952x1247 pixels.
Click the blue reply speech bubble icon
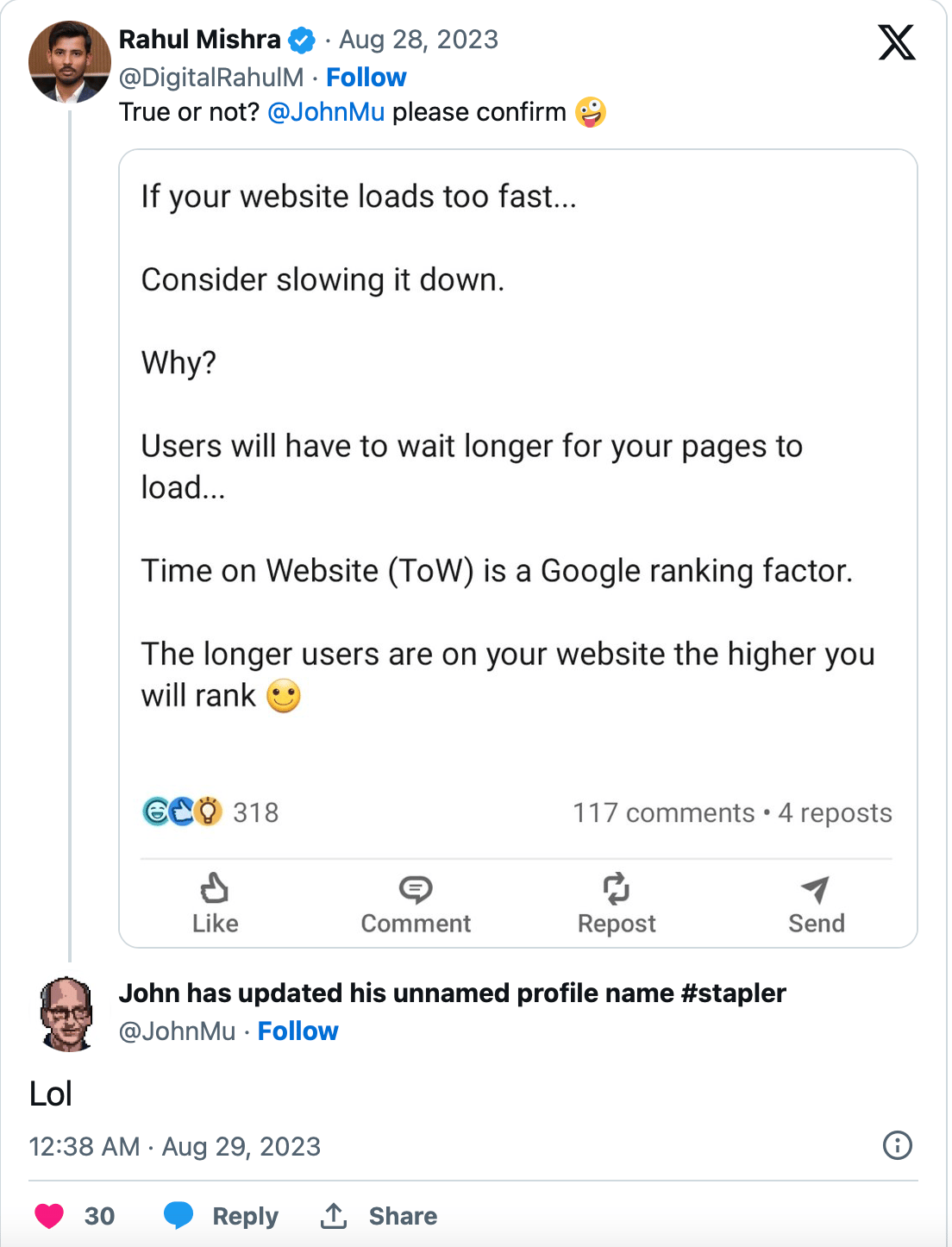pyautogui.click(x=178, y=1215)
